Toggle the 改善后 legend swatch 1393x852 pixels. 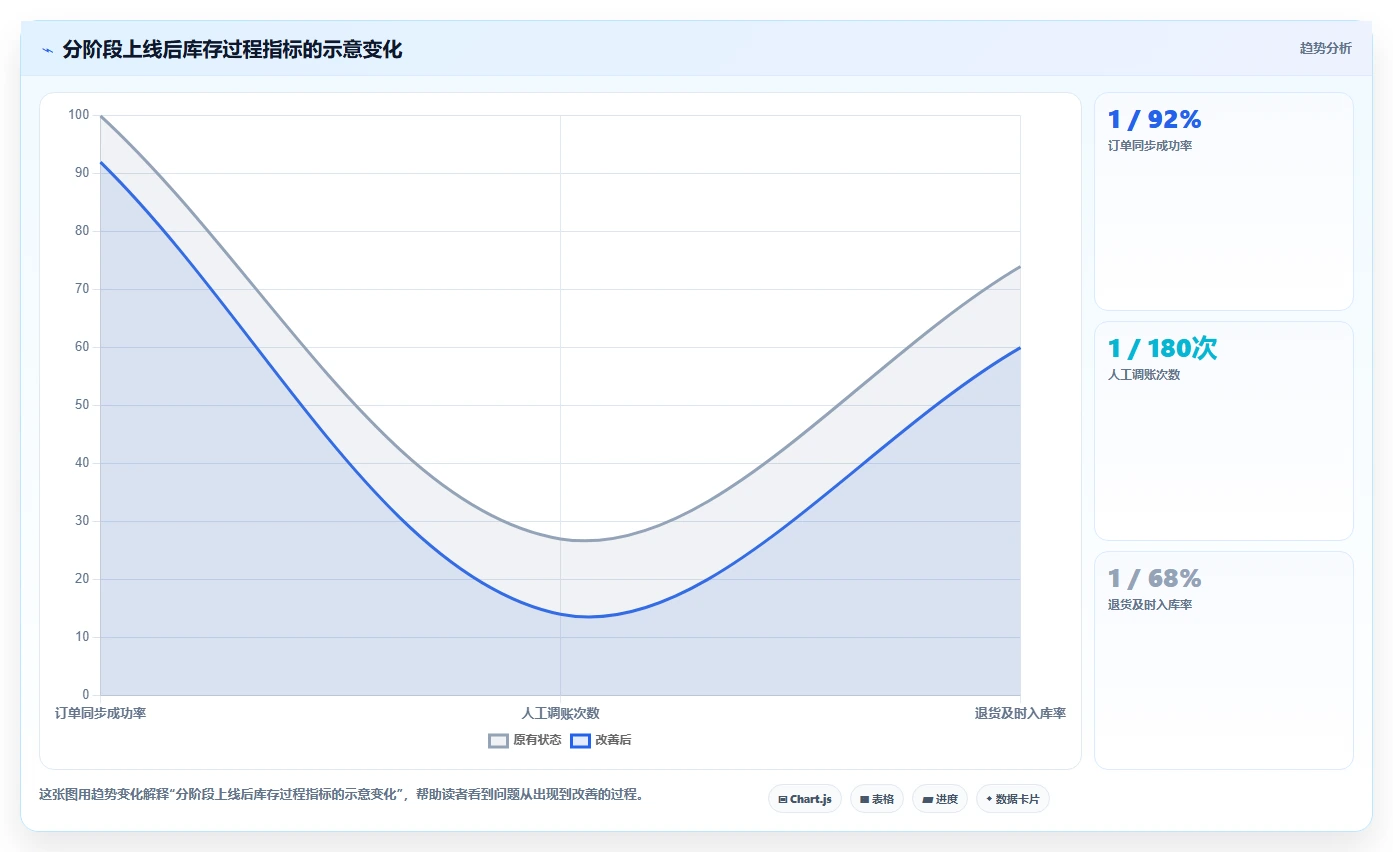[x=580, y=741]
